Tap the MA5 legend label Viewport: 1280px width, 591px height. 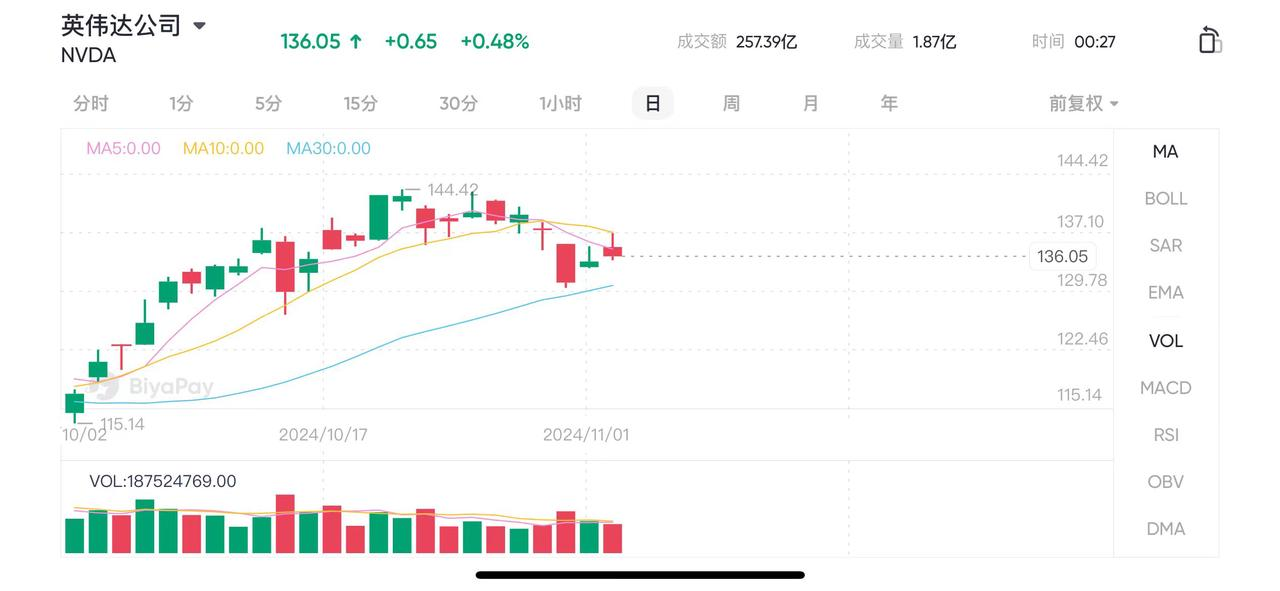123,148
